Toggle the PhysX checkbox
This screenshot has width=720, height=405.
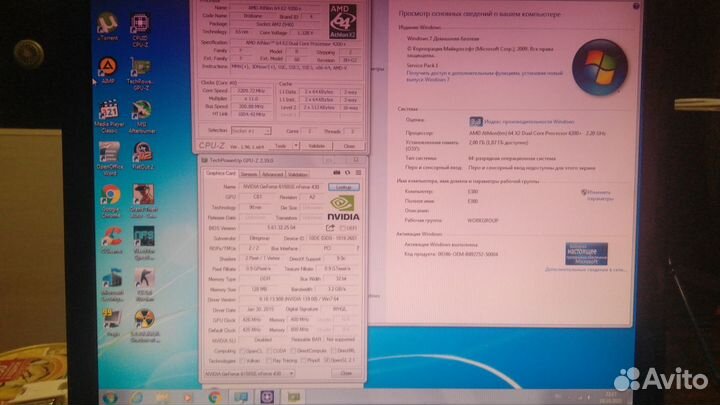[303, 361]
